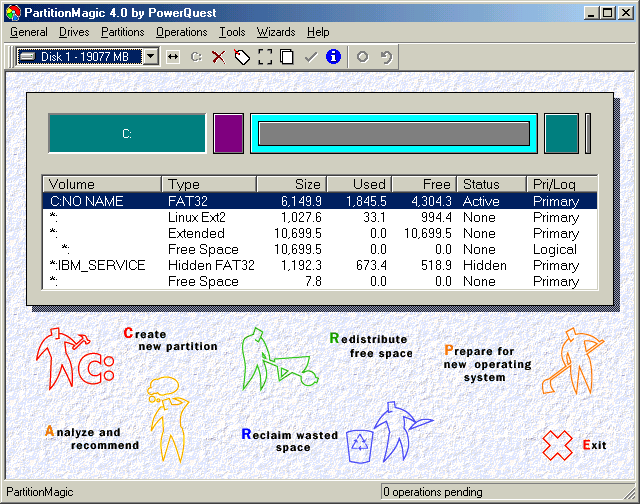This screenshot has height=504, width=640.
Task: Select the C:NO NAME volume row
Action: pyautogui.click(x=320, y=201)
